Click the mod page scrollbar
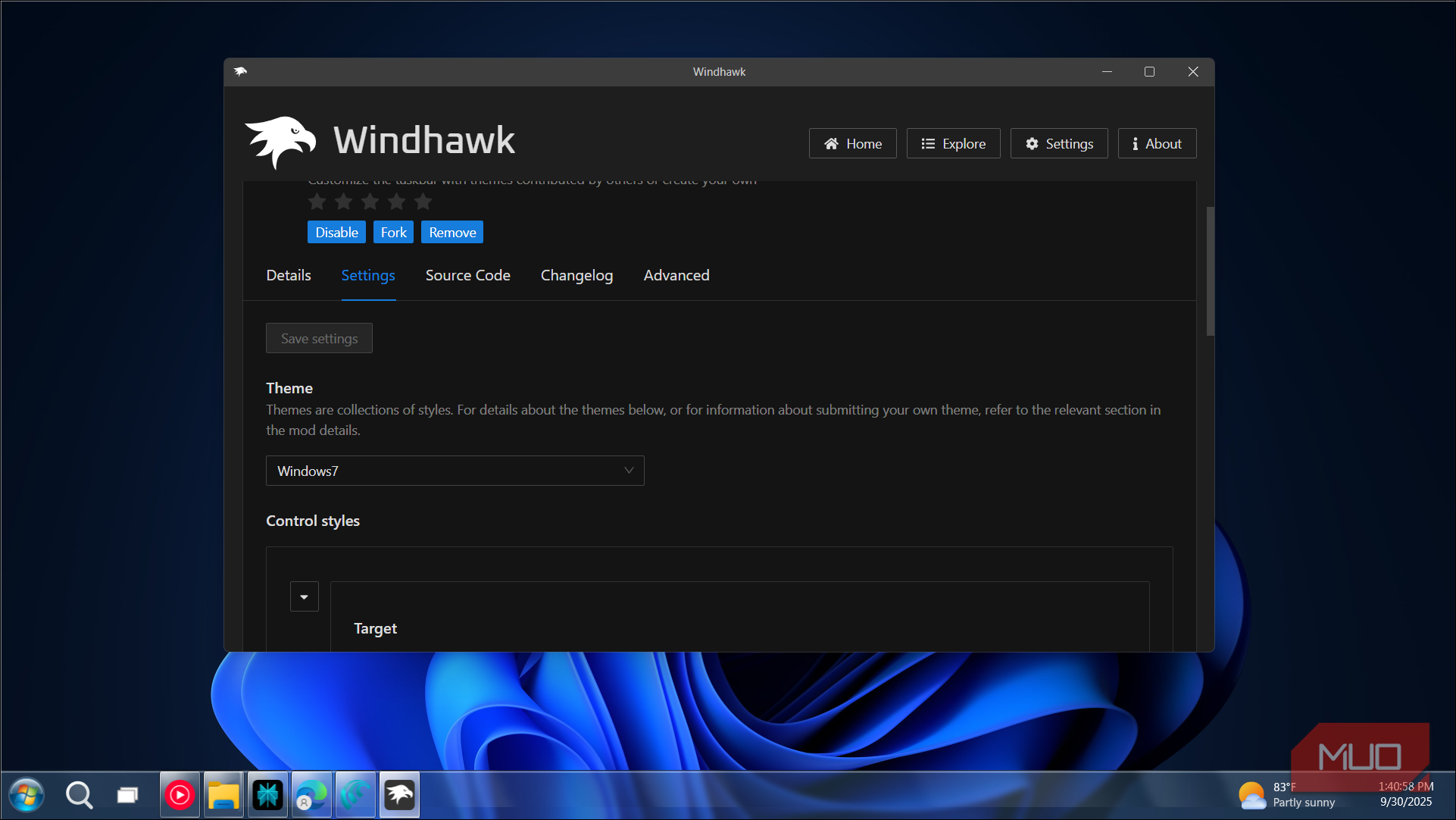Viewport: 1456px width, 820px height. 1210,271
